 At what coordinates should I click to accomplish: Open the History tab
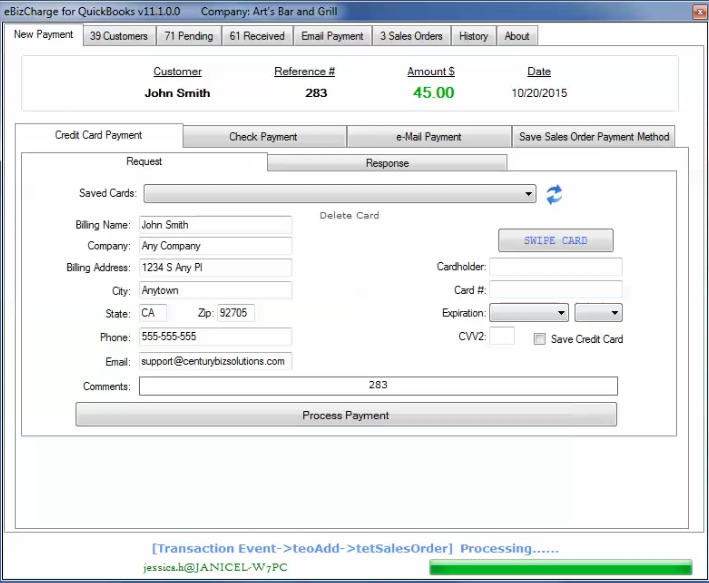pyautogui.click(x=473, y=36)
